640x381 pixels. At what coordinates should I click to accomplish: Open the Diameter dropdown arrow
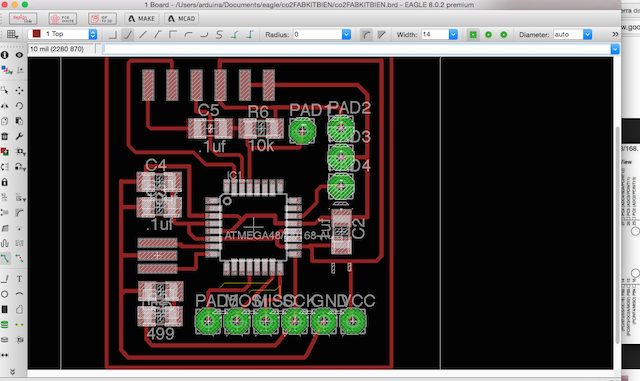click(x=587, y=35)
